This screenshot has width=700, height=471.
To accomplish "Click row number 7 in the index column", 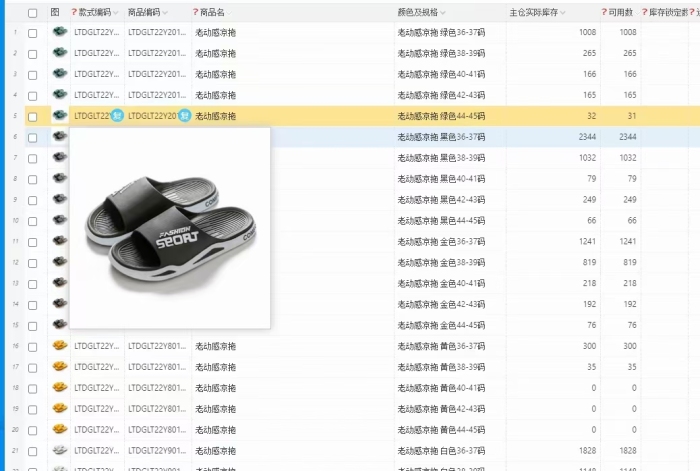I will [16, 158].
